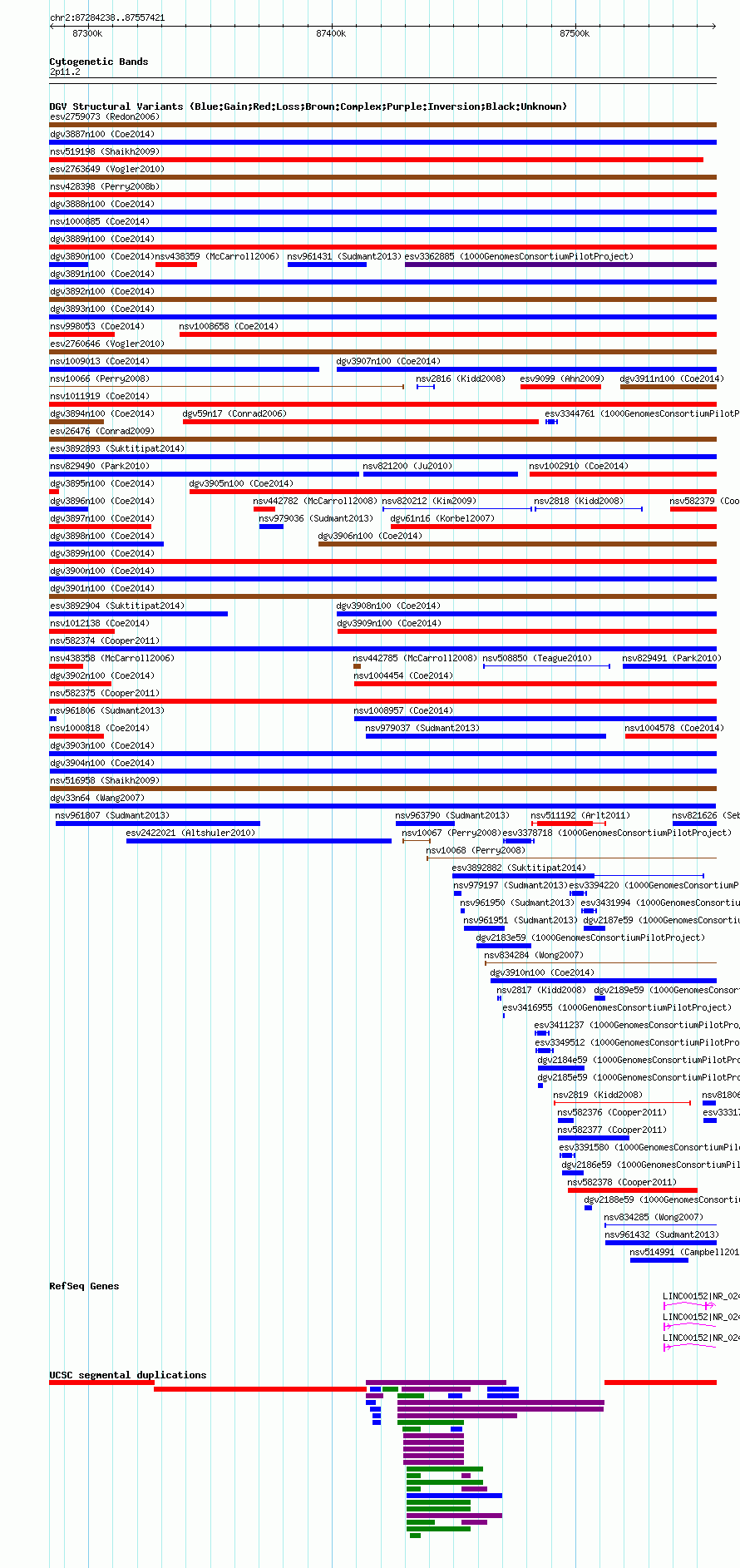Click variant label nsv1002910 (Coe2014)
The width and height of the screenshot is (740, 1568).
pyautogui.click(x=579, y=466)
